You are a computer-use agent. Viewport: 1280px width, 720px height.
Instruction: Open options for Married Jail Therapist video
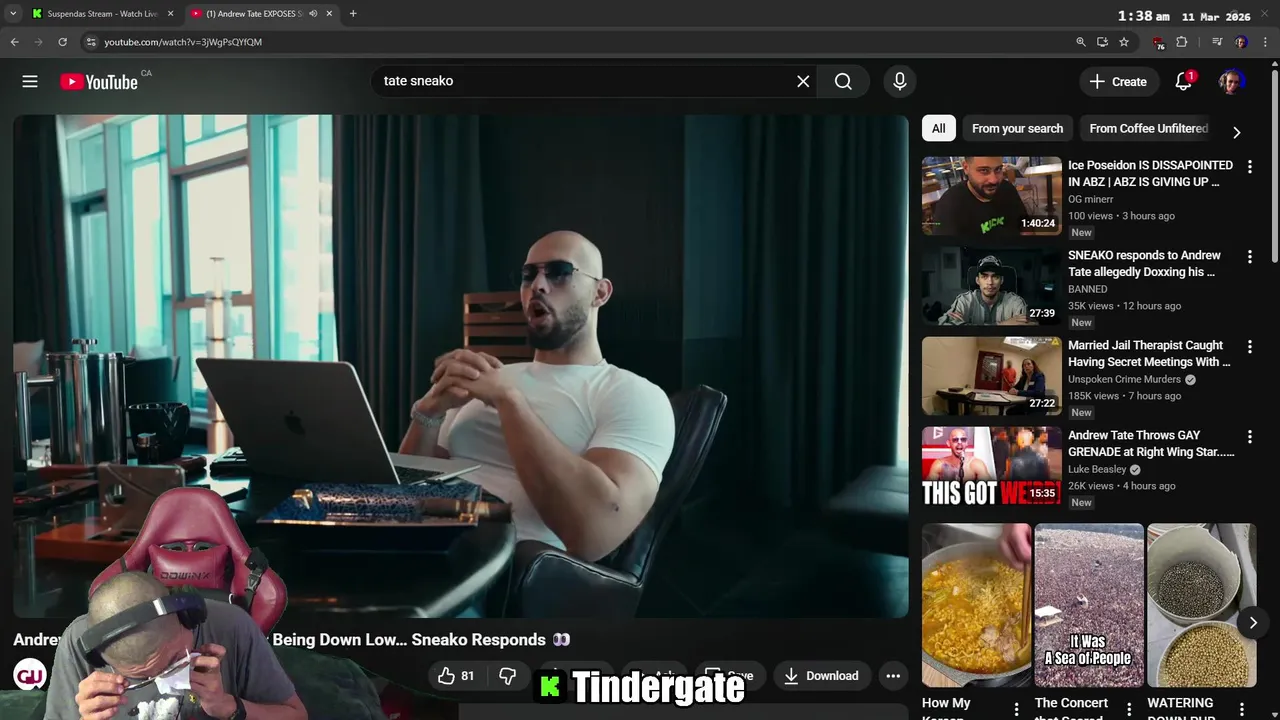tap(1249, 347)
